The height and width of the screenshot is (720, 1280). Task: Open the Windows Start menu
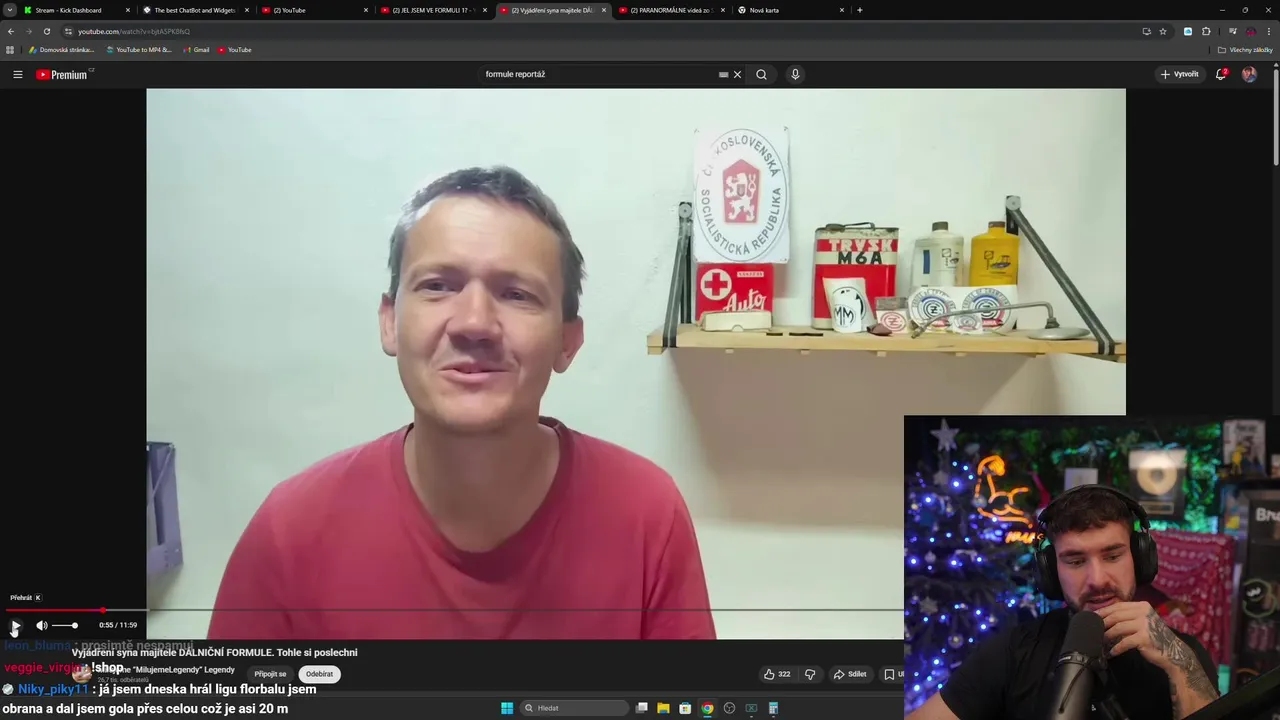(507, 708)
